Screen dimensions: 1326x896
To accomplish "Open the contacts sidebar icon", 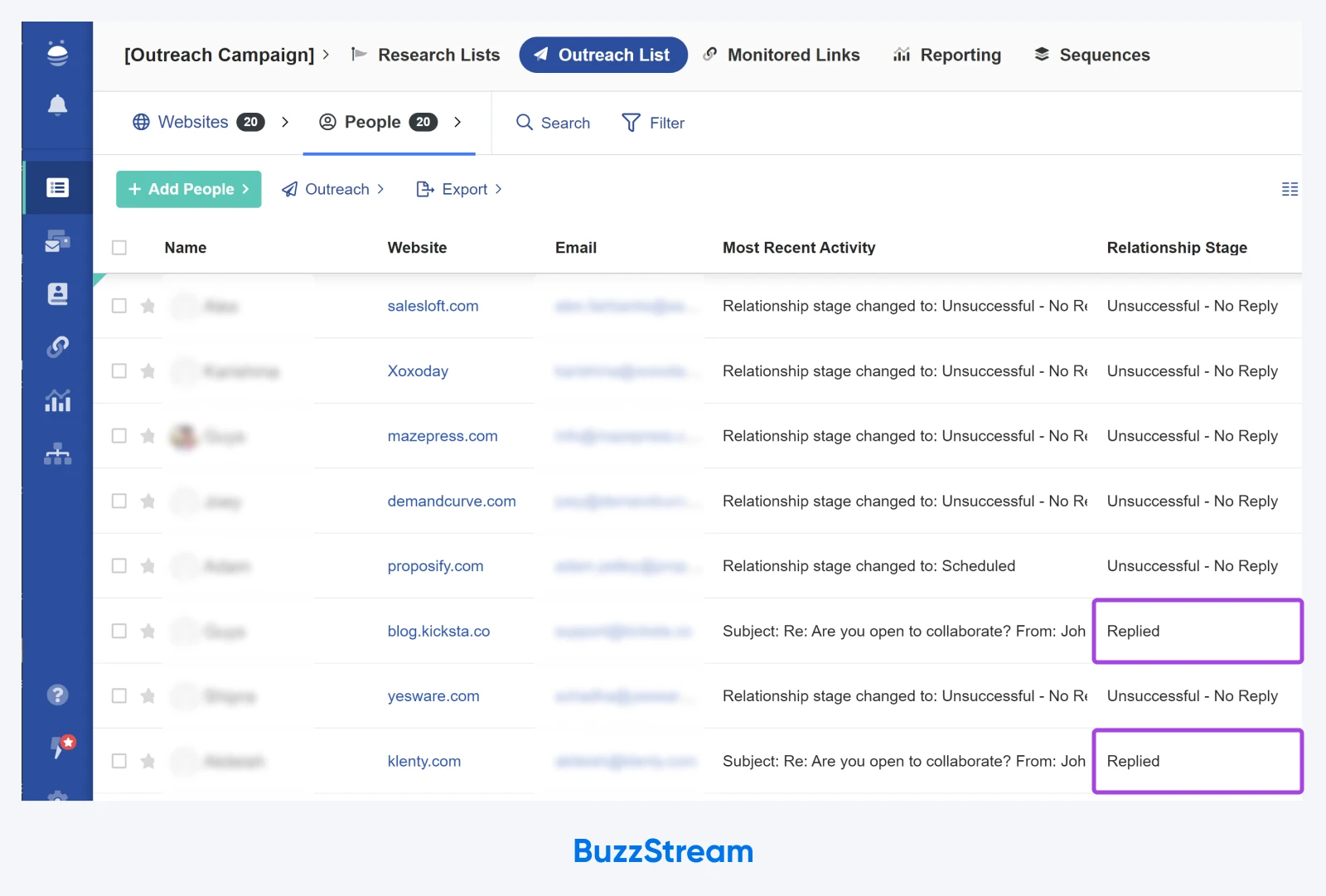I will [x=57, y=294].
